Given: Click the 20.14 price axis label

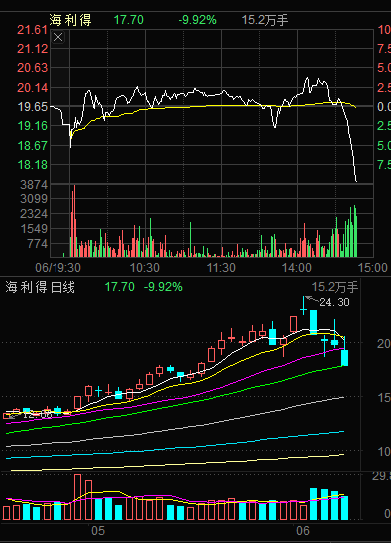Looking at the screenshot, I should pyautogui.click(x=33, y=88).
